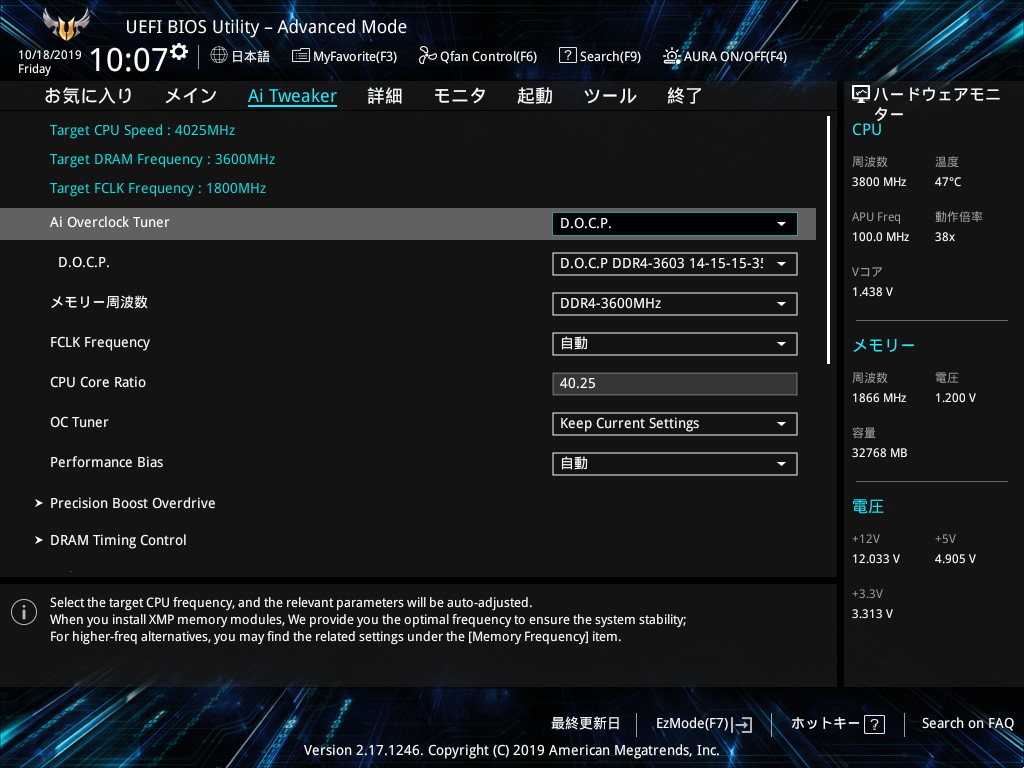This screenshot has width=1024, height=768.
Task: Click the TUF logo emblem
Action: pos(66,25)
